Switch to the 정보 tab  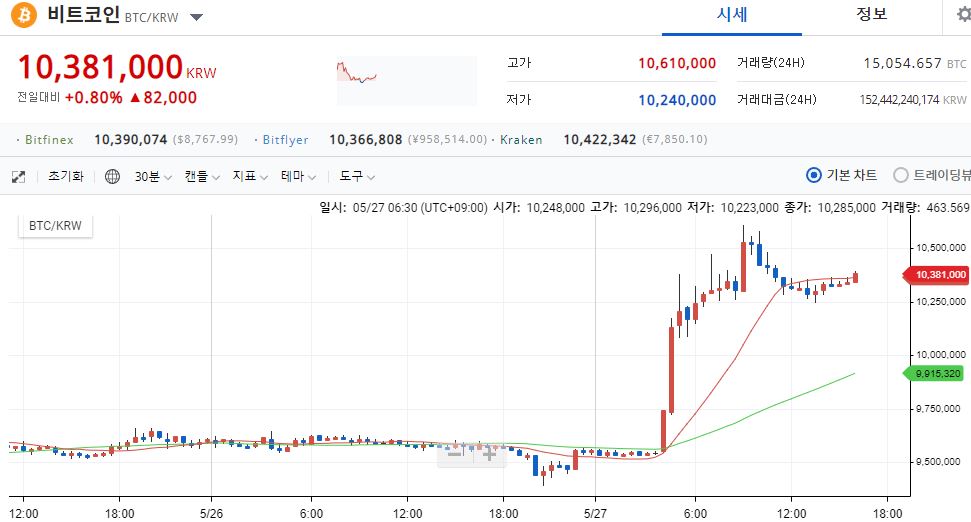871,14
